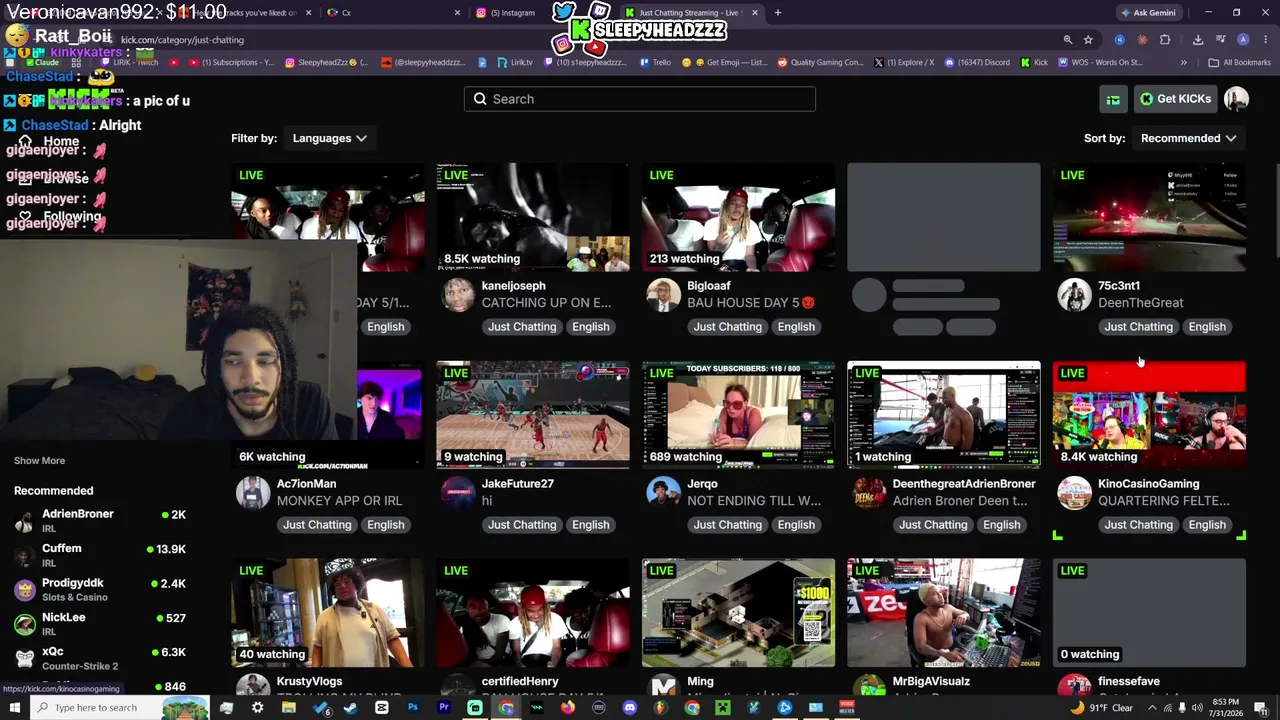Viewport: 1280px width, 720px height.
Task: Click kaneljoseph's channel avatar
Action: (458, 295)
